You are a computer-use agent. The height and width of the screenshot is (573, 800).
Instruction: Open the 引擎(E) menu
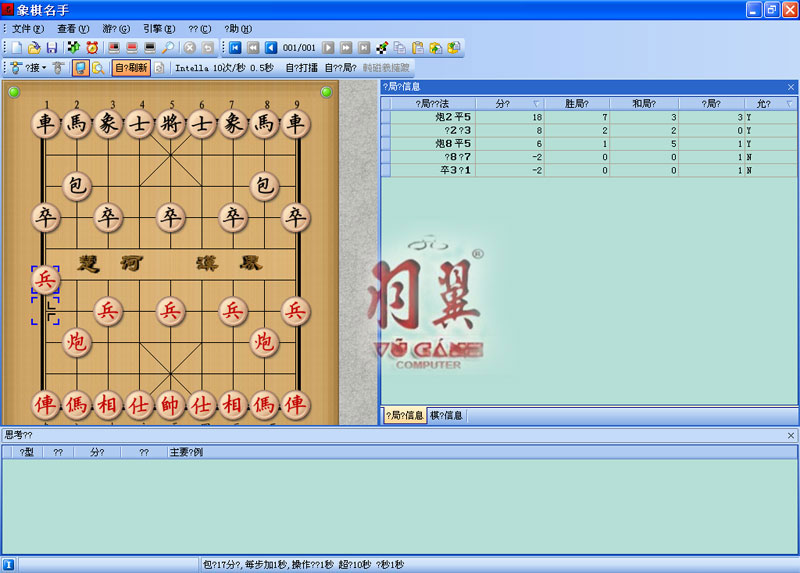coord(159,29)
